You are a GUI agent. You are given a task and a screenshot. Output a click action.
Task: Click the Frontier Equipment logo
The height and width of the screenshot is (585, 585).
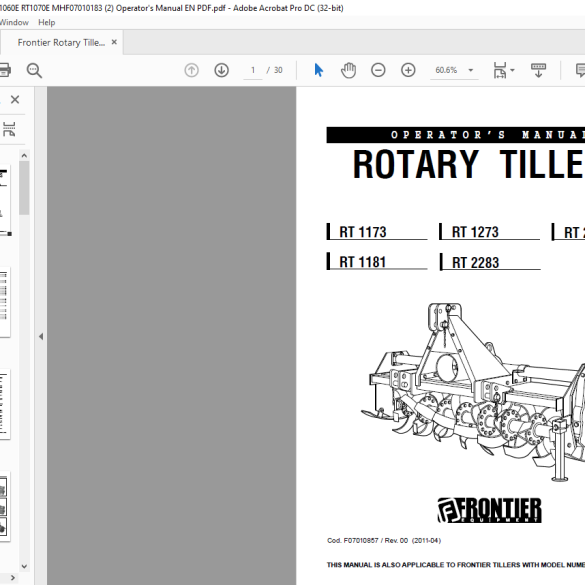coord(489,510)
